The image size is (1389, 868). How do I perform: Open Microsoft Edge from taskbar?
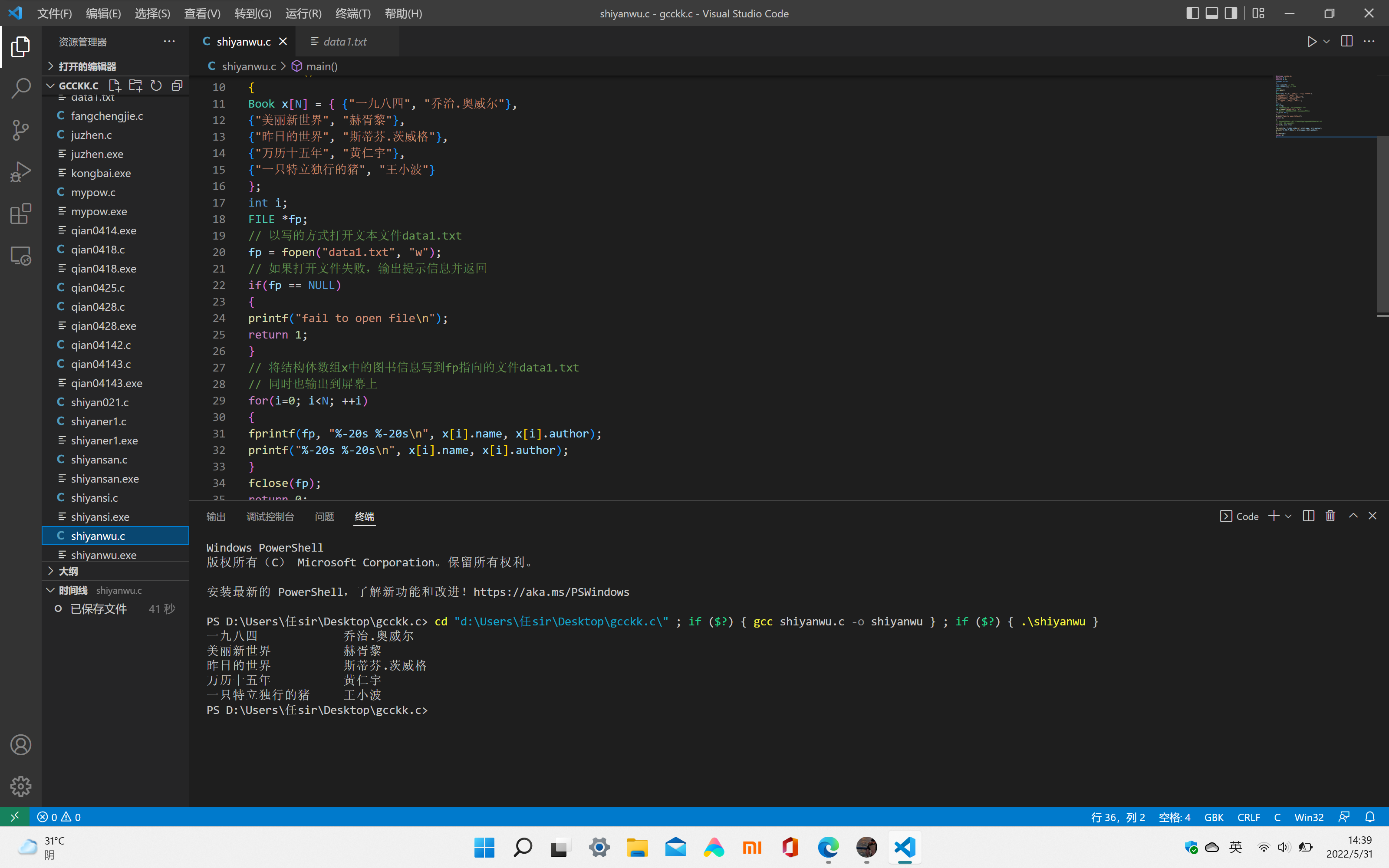pyautogui.click(x=828, y=847)
